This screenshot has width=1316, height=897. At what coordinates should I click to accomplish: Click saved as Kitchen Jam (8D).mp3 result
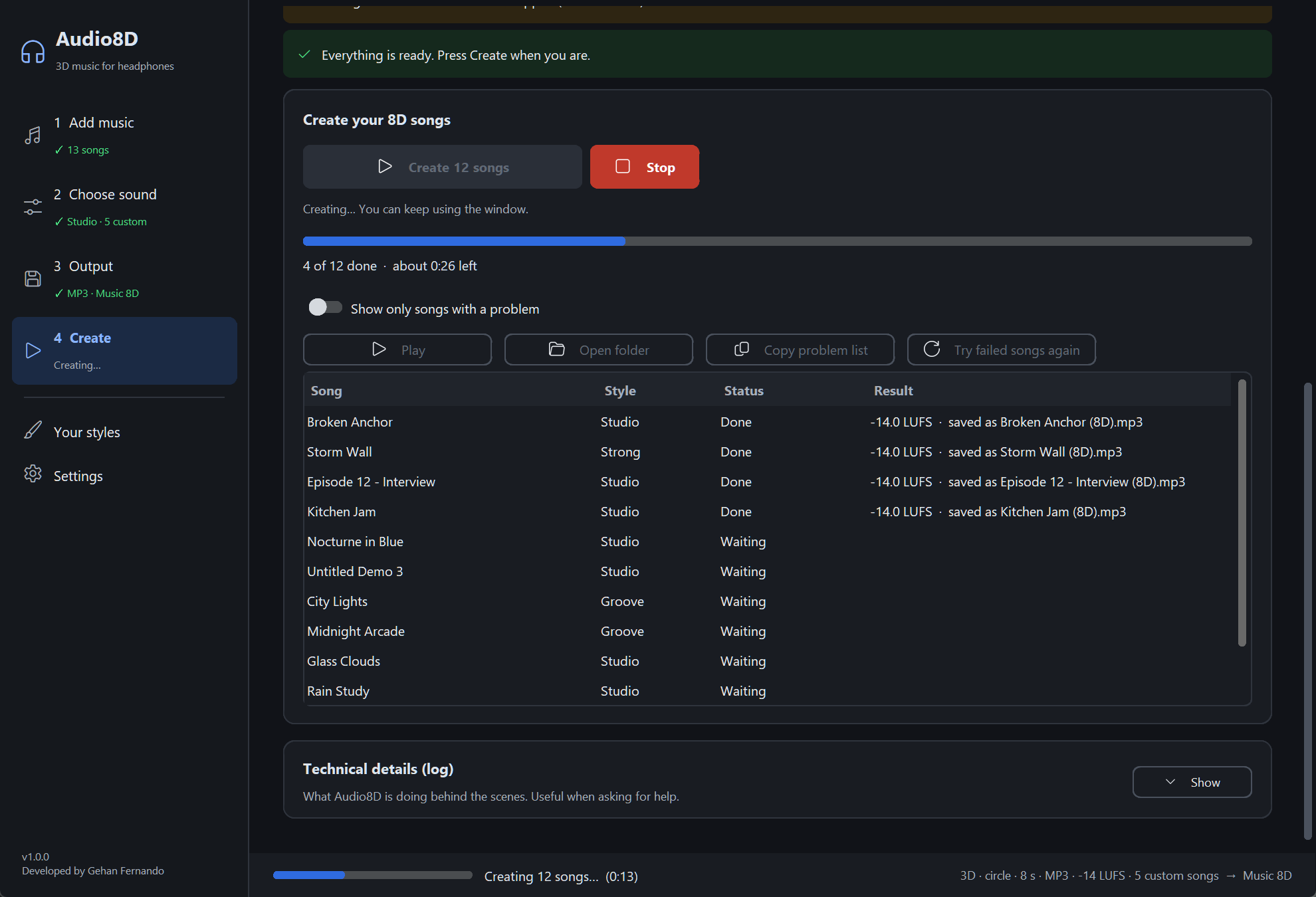1037,512
